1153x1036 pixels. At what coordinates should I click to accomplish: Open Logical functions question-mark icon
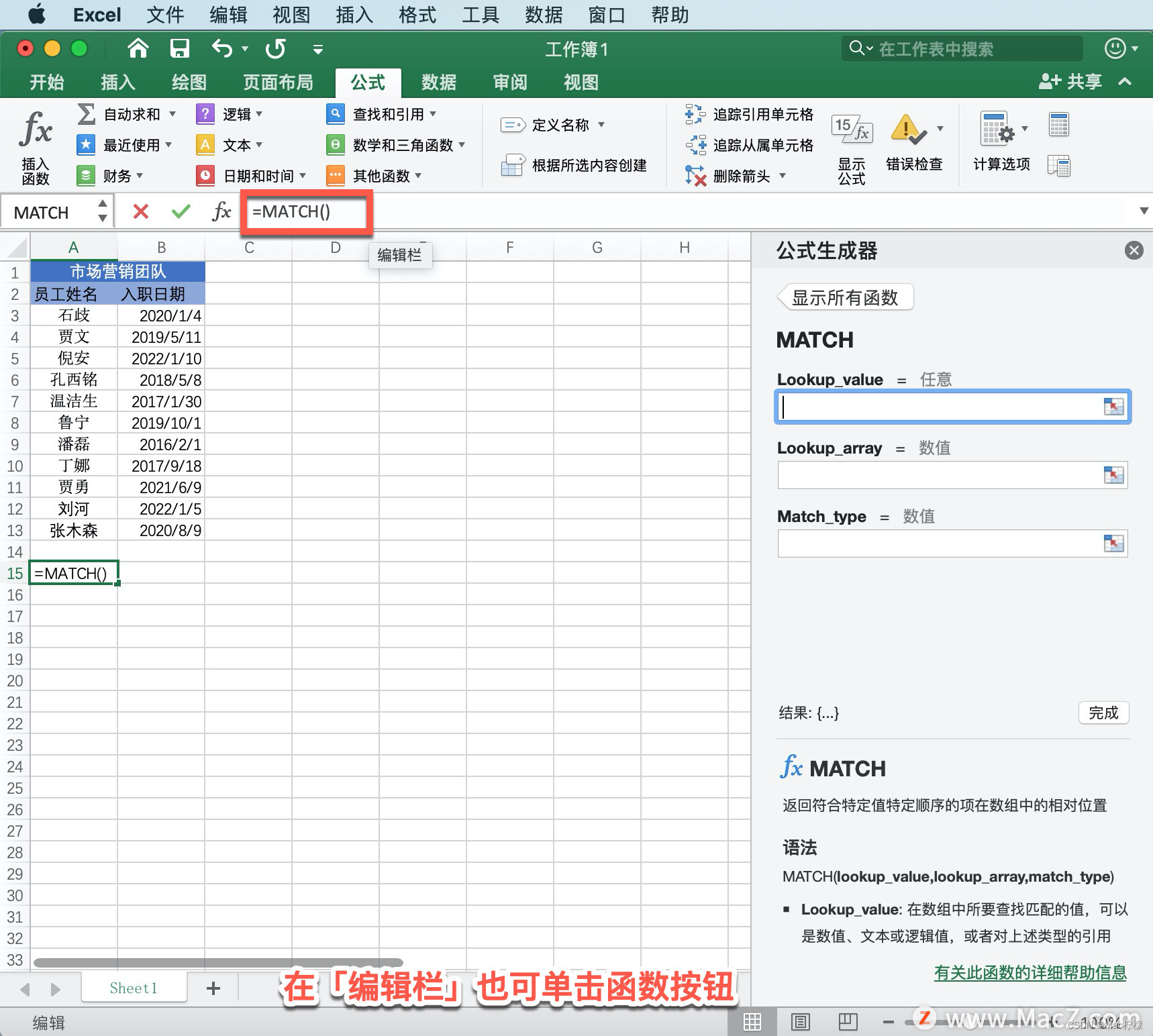(205, 114)
